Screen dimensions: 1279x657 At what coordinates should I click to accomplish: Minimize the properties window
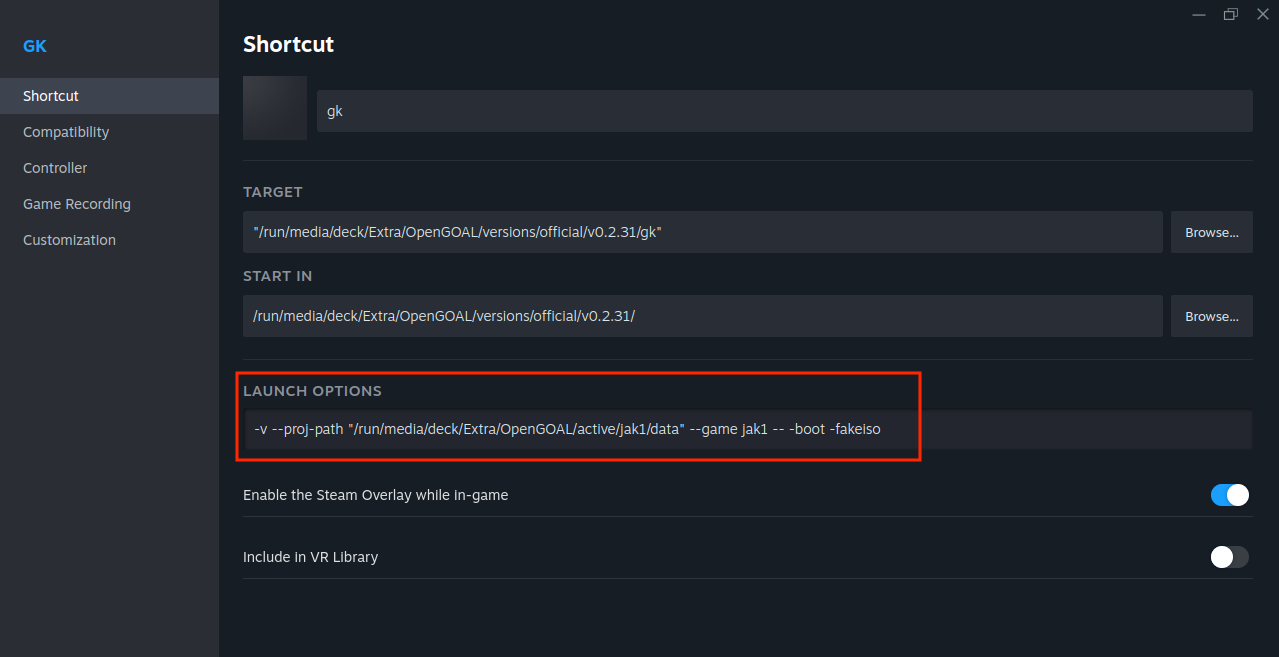(1198, 14)
